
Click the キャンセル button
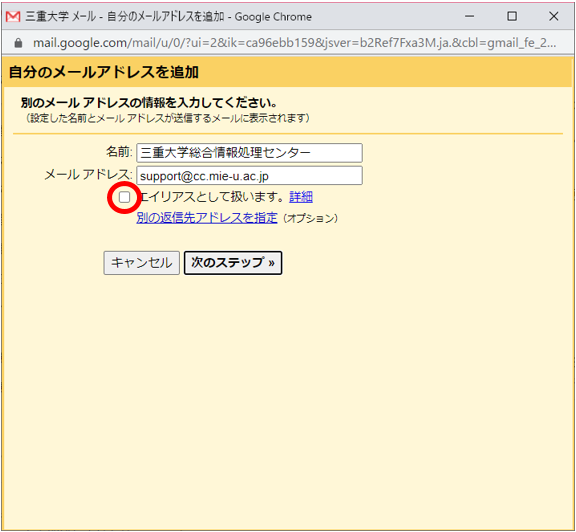click(x=141, y=263)
